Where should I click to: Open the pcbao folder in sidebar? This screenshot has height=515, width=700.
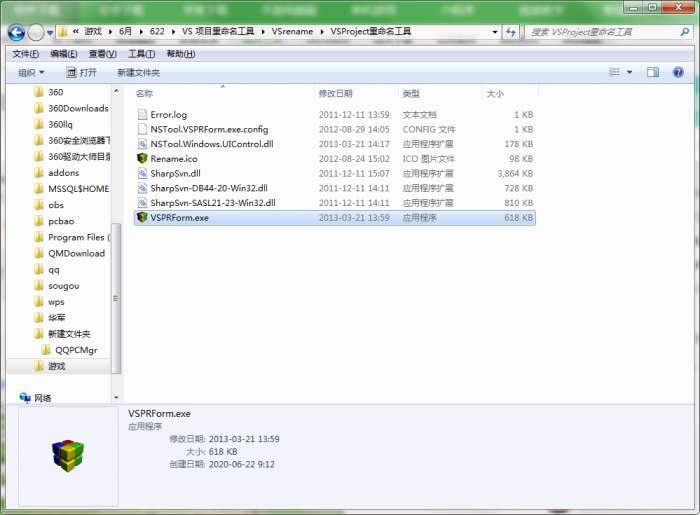(54, 221)
